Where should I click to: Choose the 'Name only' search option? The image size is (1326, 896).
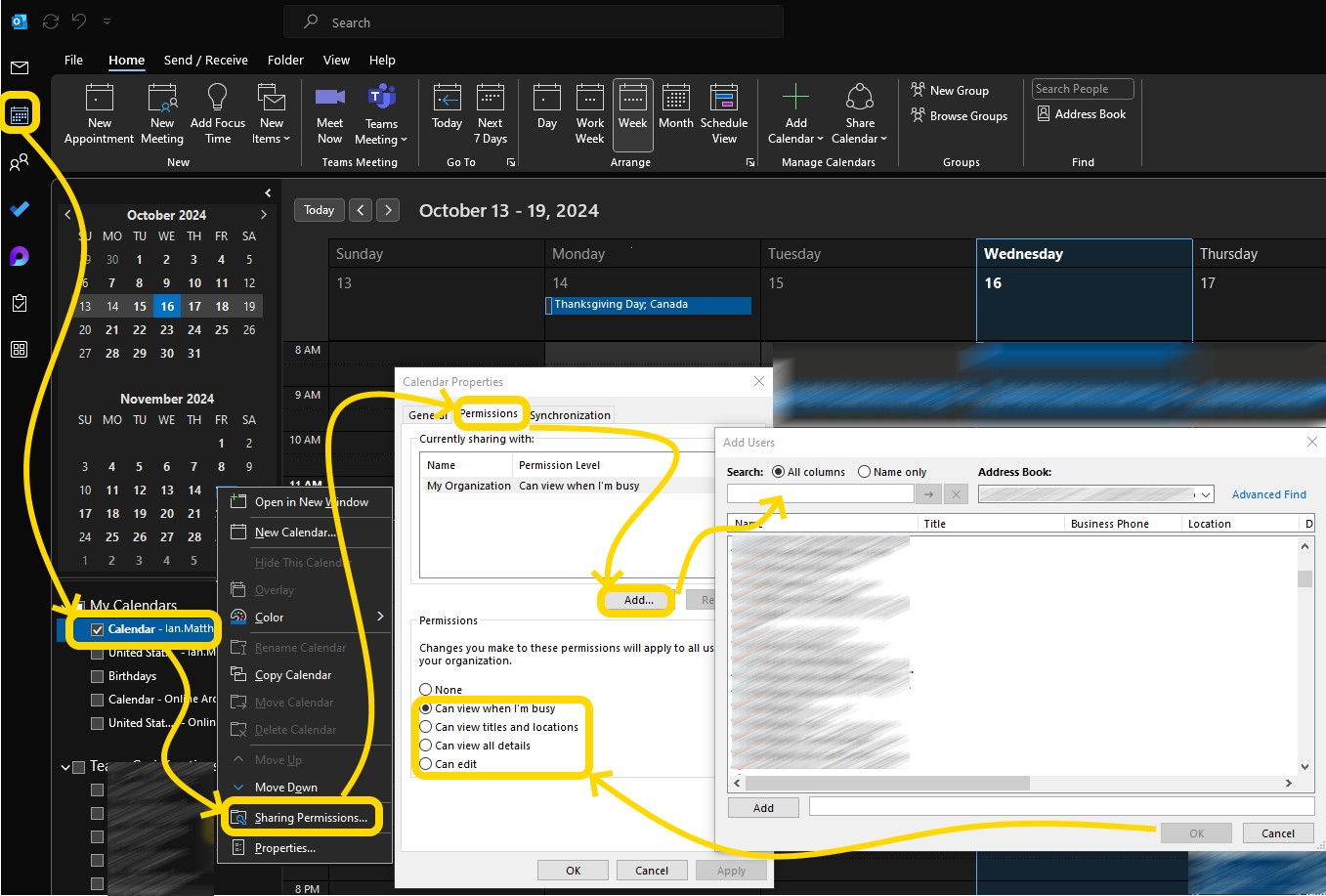point(864,472)
